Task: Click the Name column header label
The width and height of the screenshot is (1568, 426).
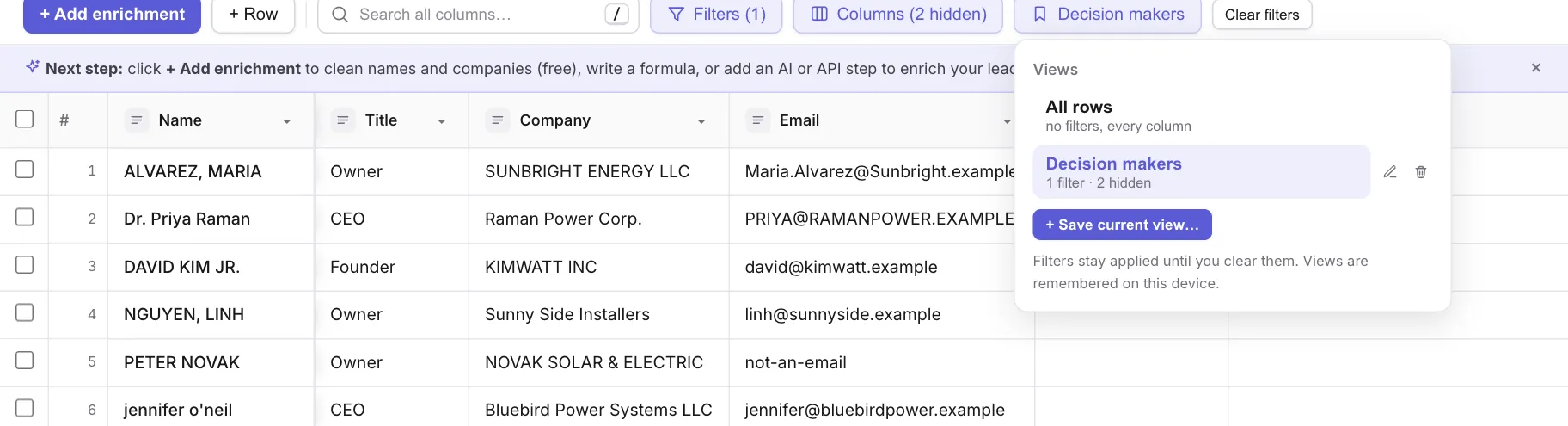Action: (x=180, y=120)
